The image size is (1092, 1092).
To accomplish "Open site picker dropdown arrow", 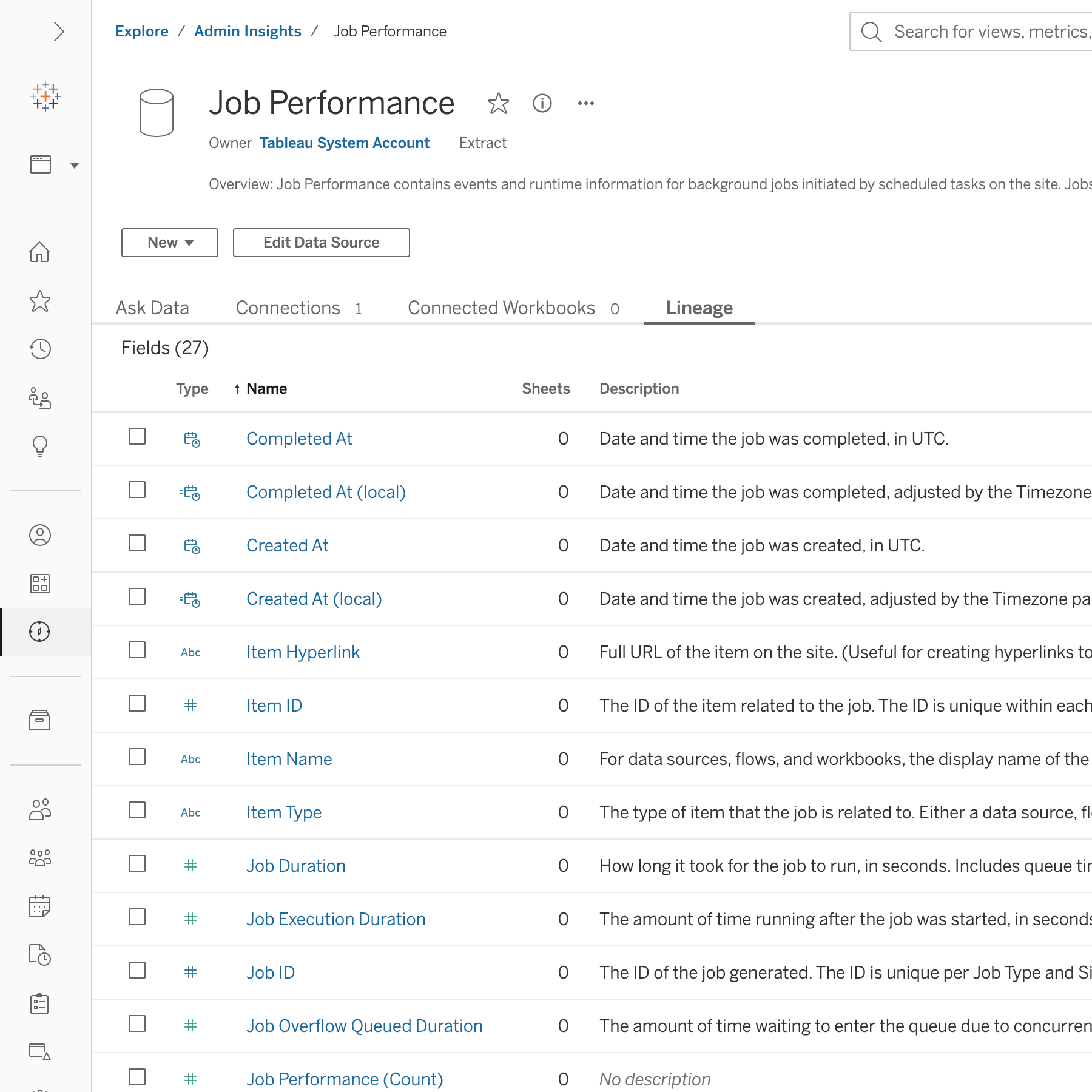I will click(x=75, y=166).
